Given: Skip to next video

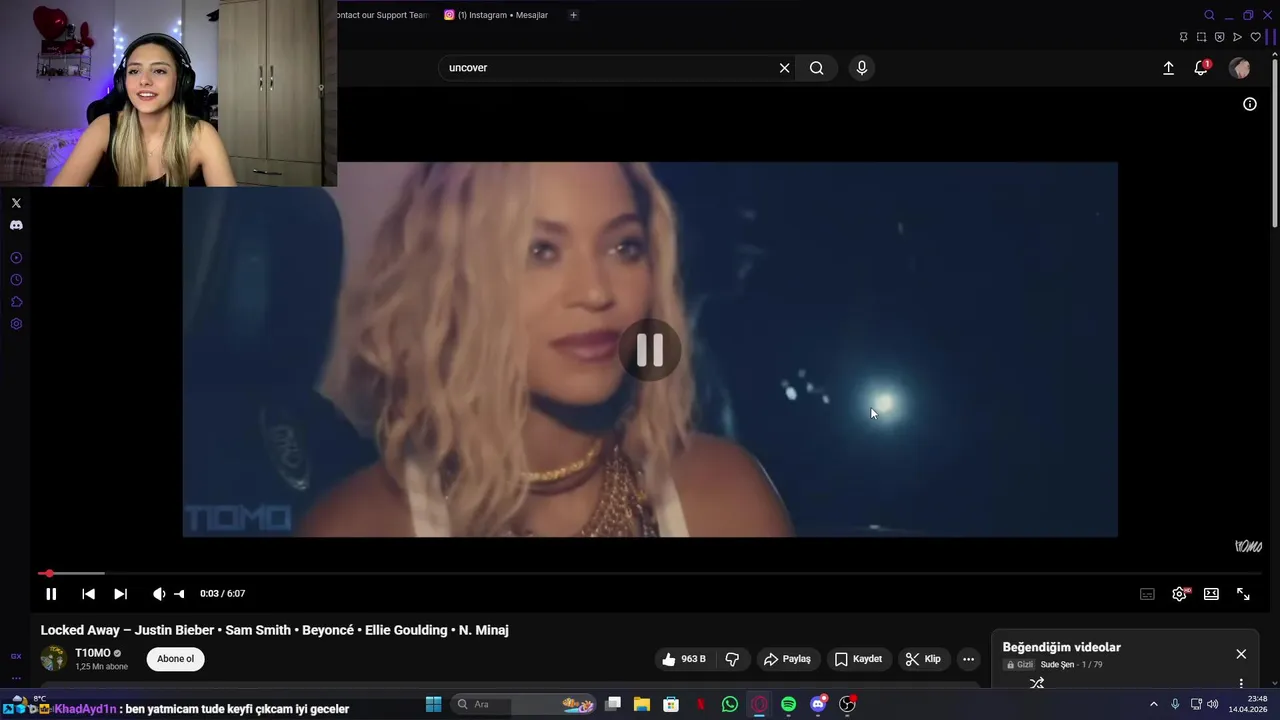Looking at the screenshot, I should pos(120,594).
